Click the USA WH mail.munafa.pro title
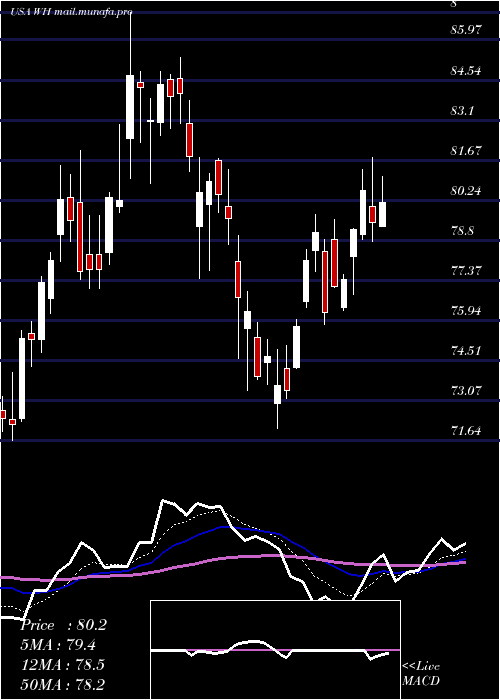Viewport: 500px width, 700px height. (72, 12)
